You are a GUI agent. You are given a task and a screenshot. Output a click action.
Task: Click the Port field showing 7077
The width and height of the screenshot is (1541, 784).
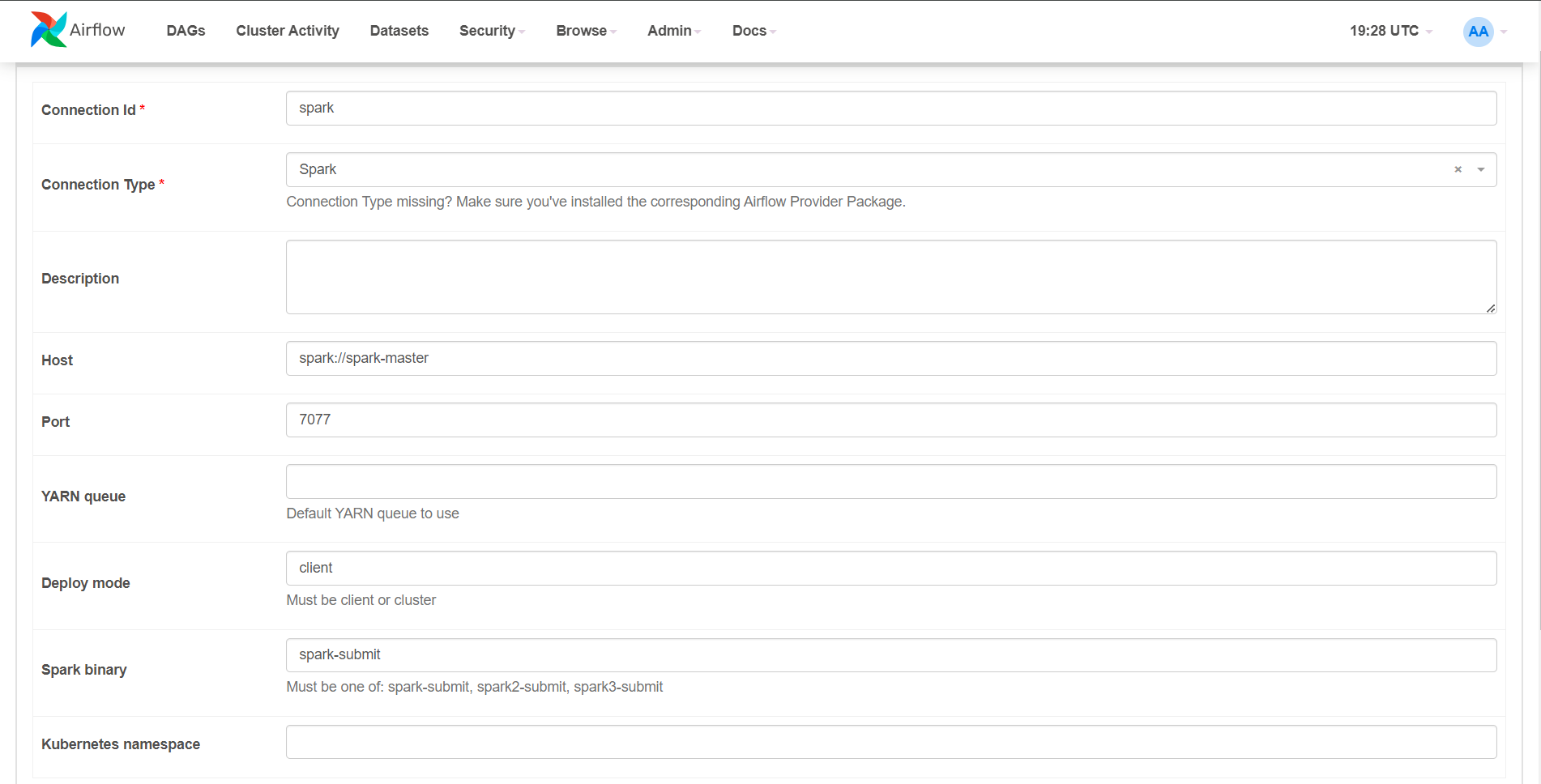click(x=891, y=420)
